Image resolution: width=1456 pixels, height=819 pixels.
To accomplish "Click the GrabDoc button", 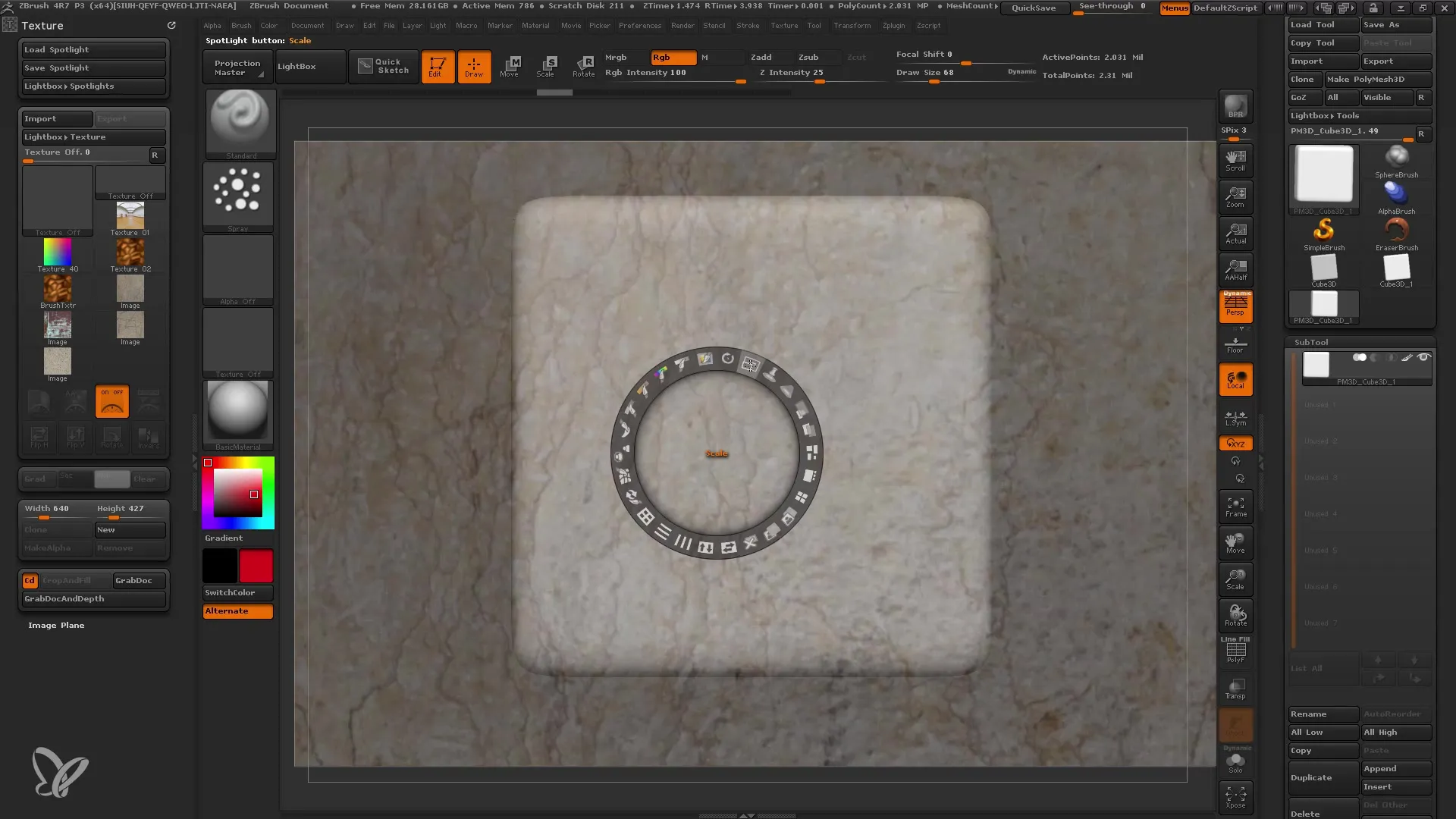I will pos(134,580).
